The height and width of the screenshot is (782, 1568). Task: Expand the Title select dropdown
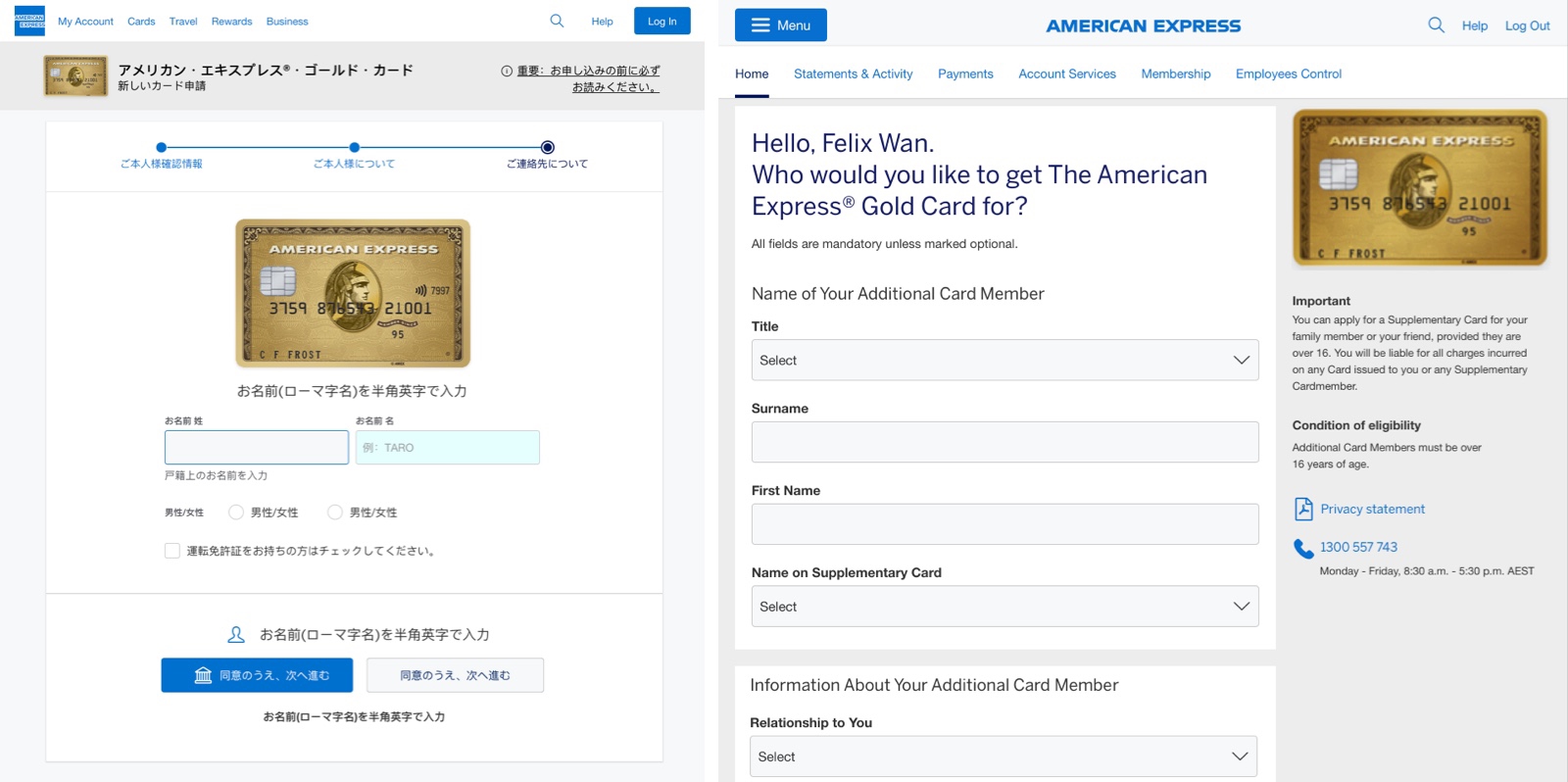pos(1004,360)
